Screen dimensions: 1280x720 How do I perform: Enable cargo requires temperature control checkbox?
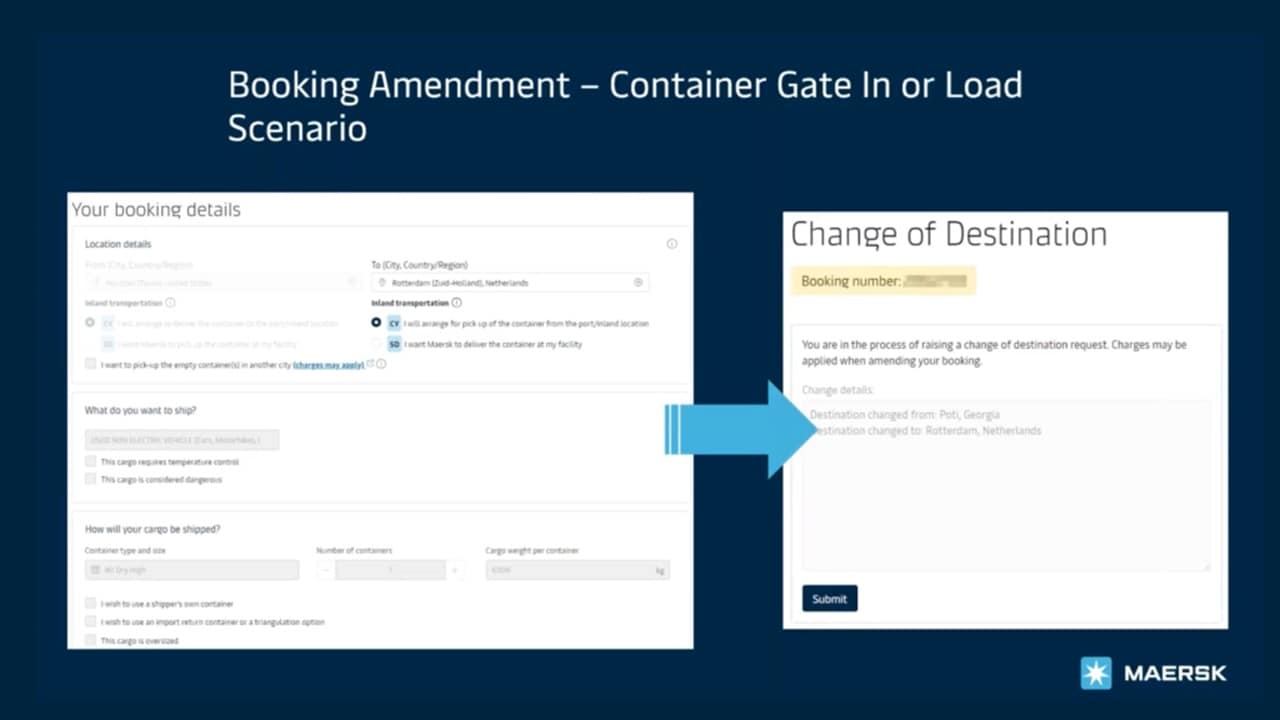92,462
